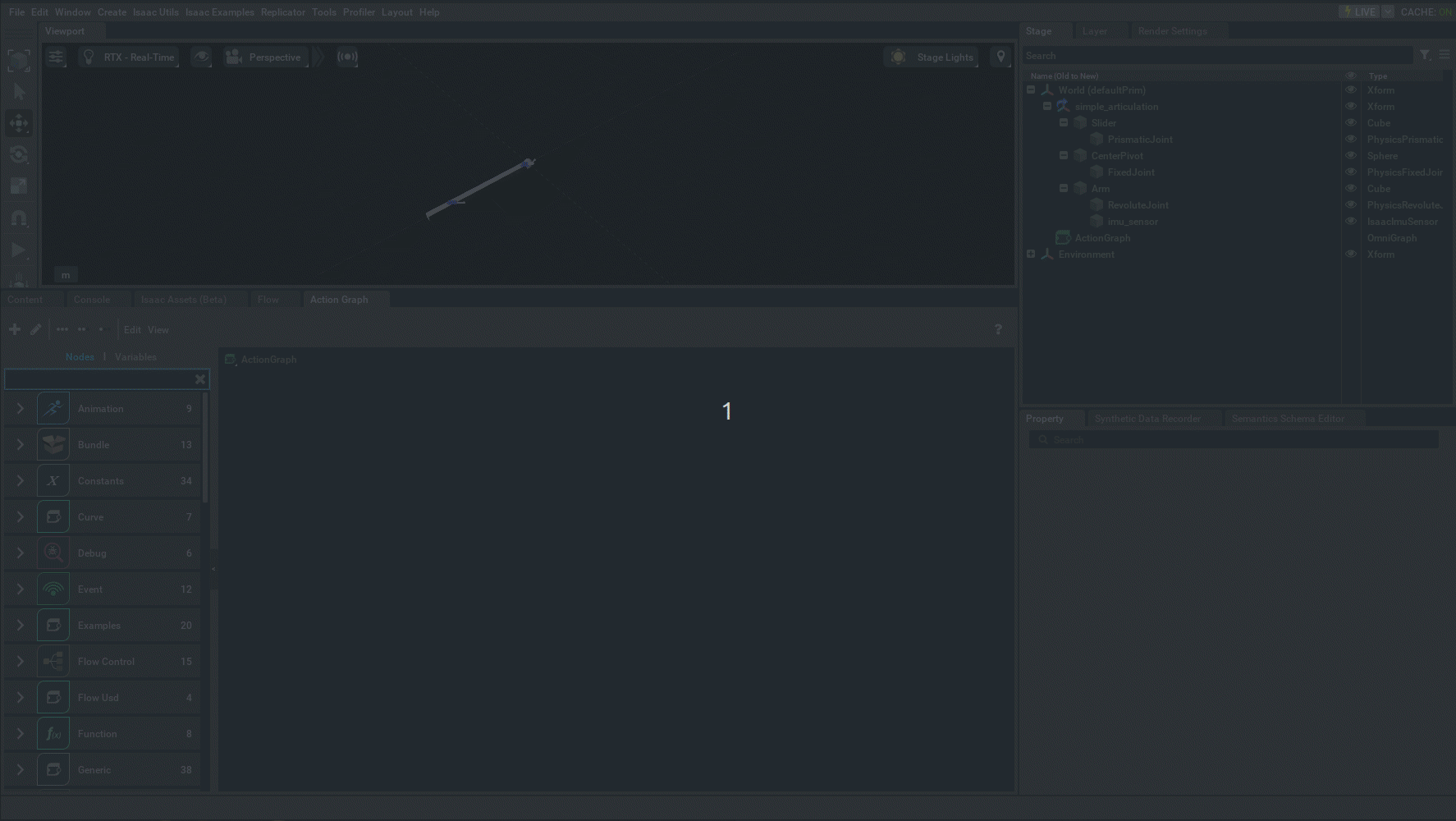Toggle LIVE session button

pos(1360,11)
